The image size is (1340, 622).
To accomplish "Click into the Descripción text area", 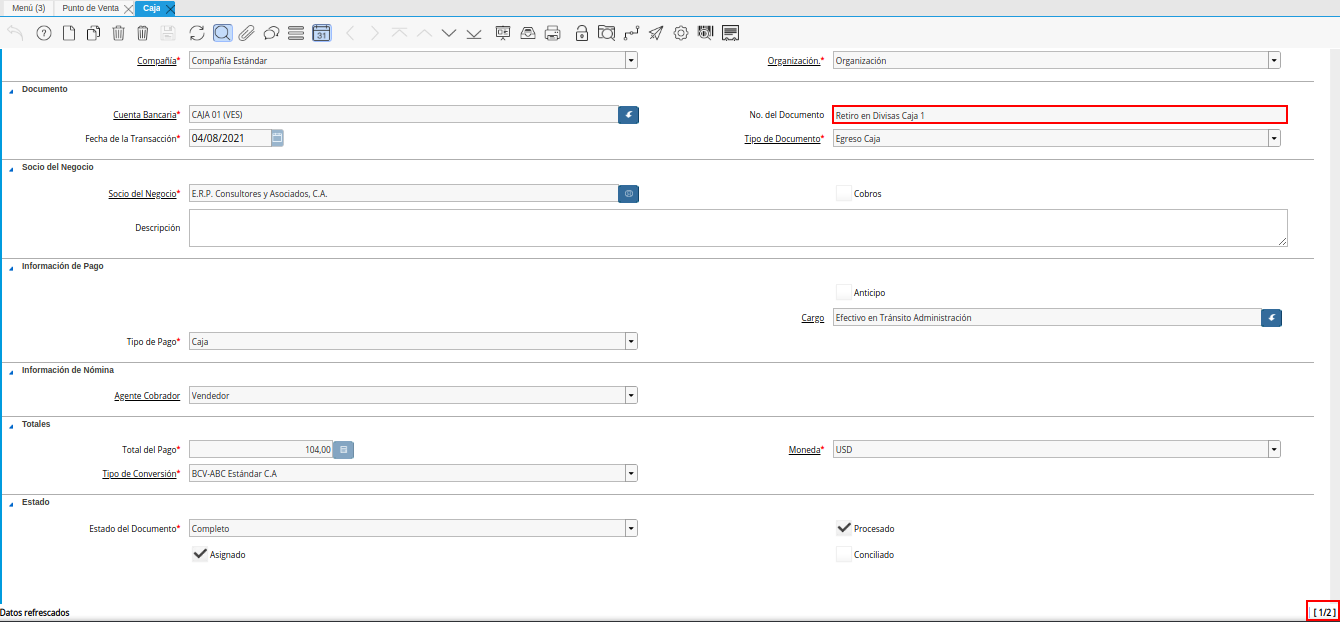I will [x=737, y=228].
